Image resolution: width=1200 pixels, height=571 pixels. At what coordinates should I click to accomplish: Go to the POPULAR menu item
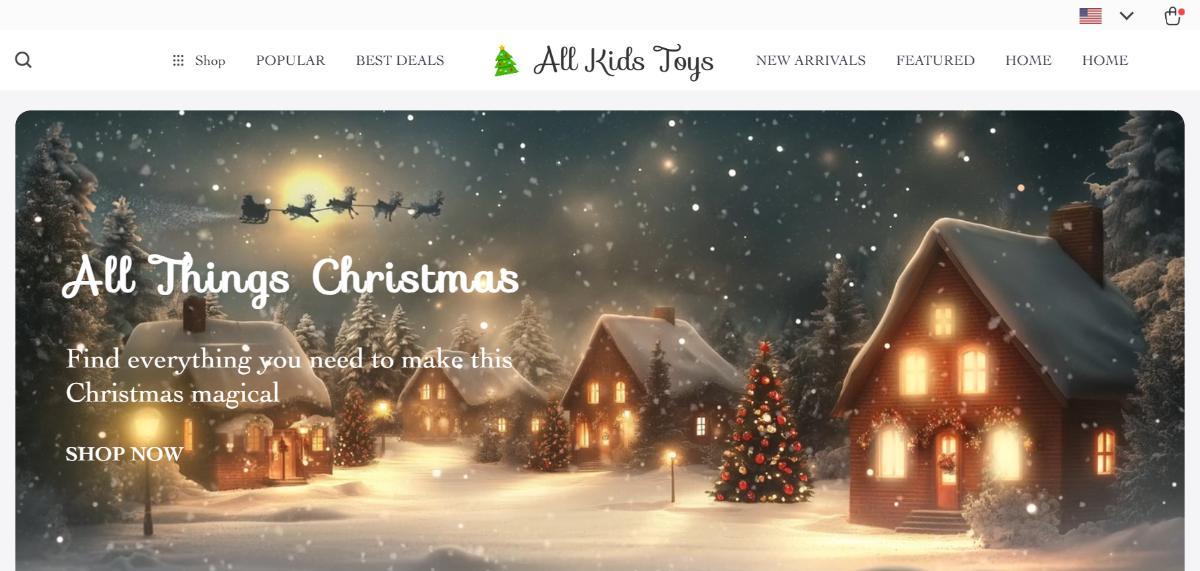tap(291, 60)
